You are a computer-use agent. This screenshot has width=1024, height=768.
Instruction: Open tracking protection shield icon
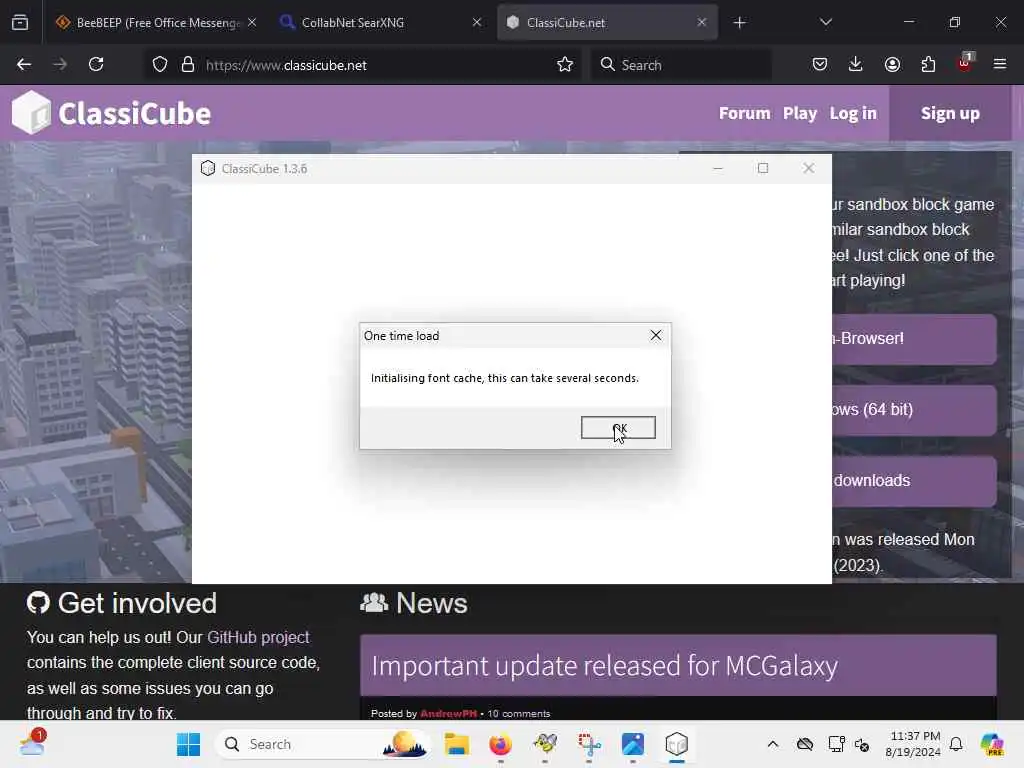click(159, 65)
